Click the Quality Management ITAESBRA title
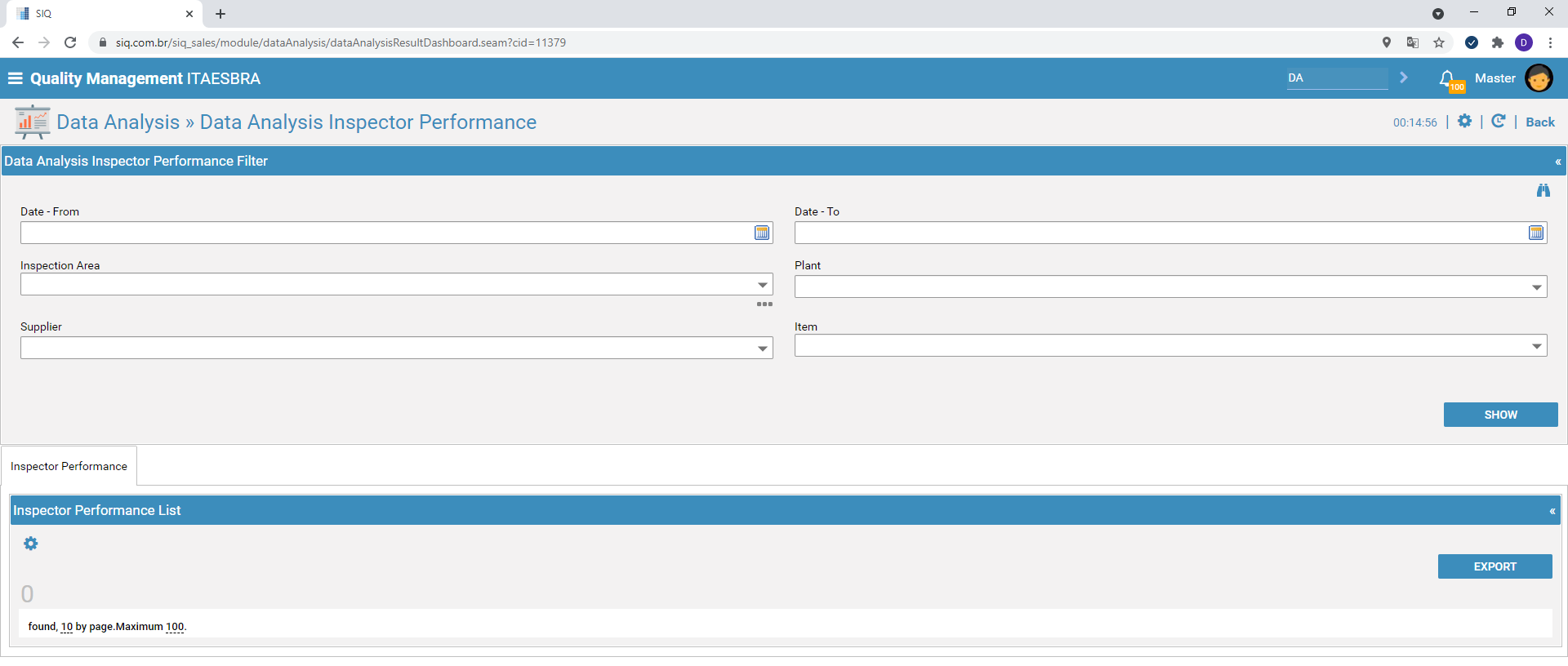The image size is (1568, 666). pos(145,78)
